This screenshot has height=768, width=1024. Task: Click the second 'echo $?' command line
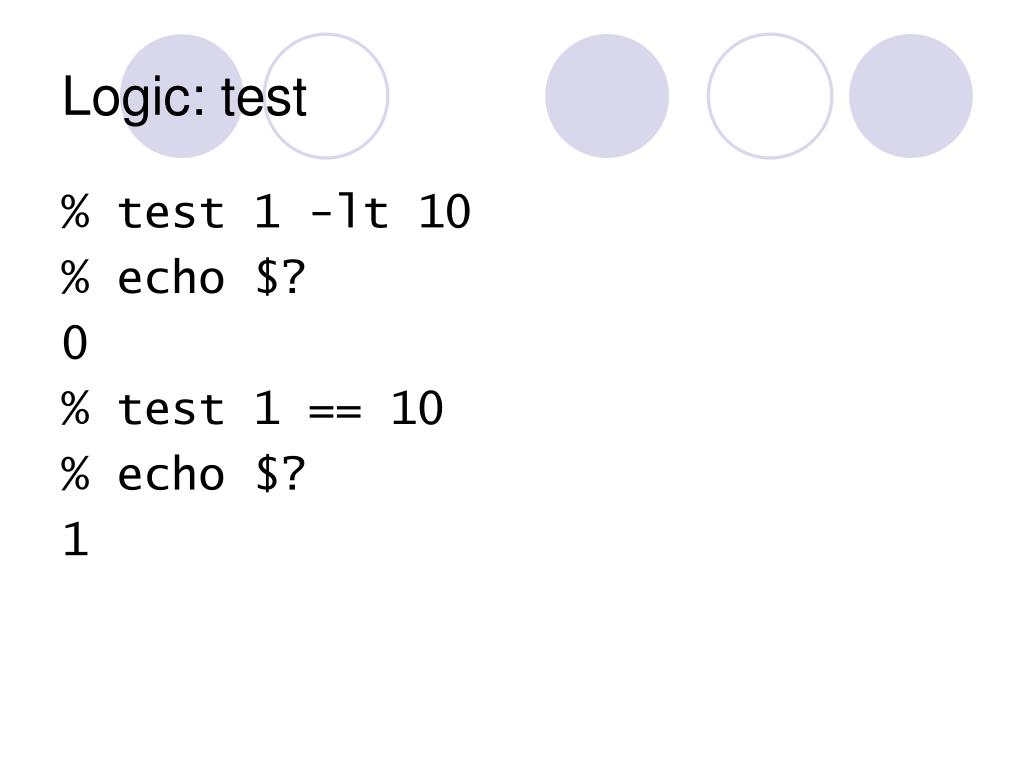click(184, 473)
